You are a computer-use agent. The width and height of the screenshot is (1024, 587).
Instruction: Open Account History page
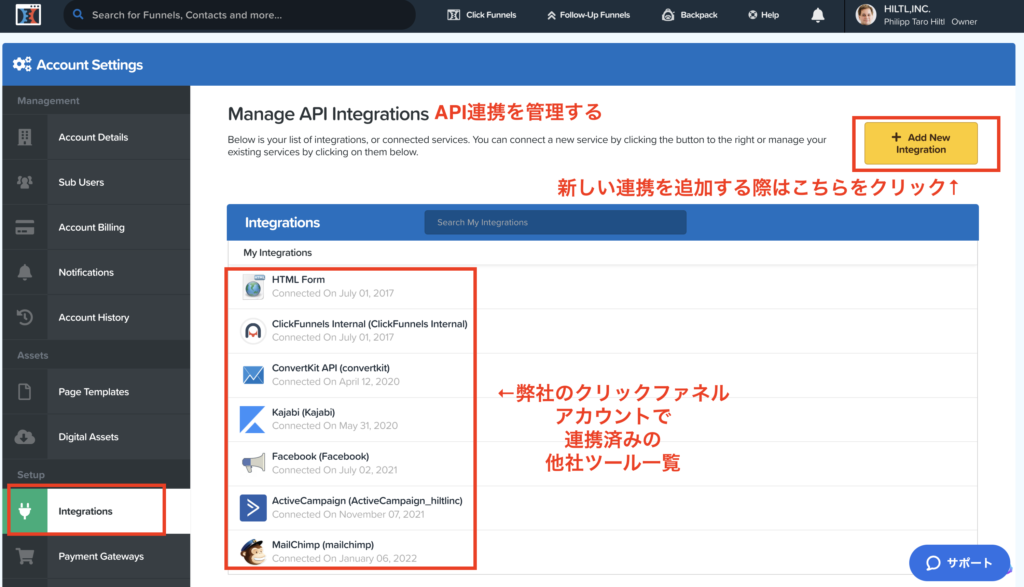tap(97, 317)
